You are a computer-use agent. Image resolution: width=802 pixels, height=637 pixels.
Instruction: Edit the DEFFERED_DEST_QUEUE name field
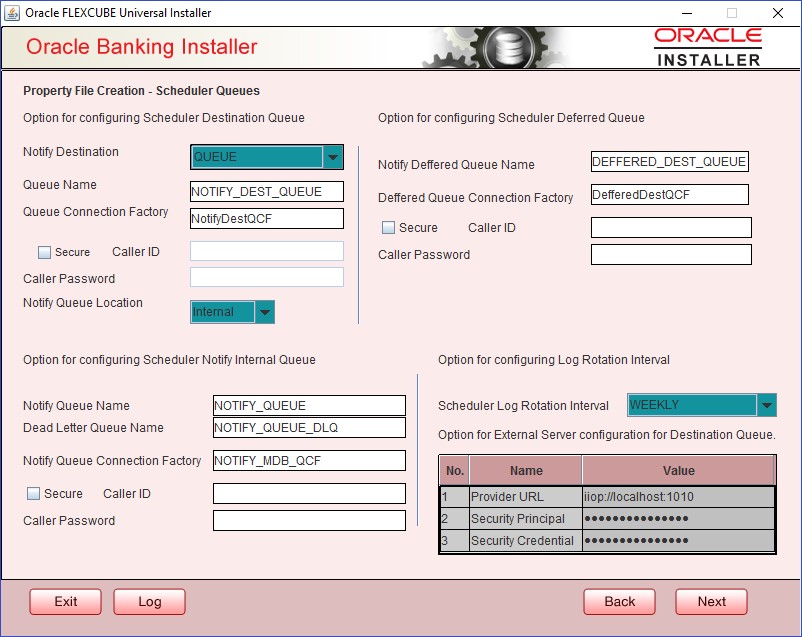pos(670,162)
